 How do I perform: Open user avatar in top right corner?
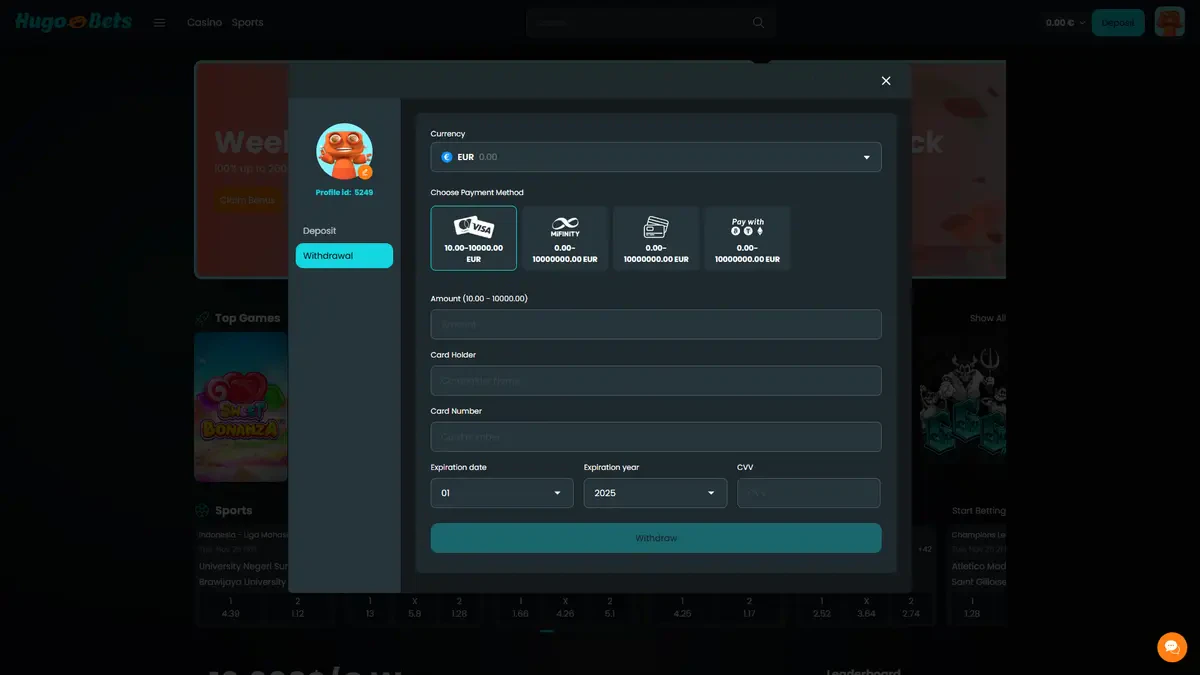tap(1169, 22)
